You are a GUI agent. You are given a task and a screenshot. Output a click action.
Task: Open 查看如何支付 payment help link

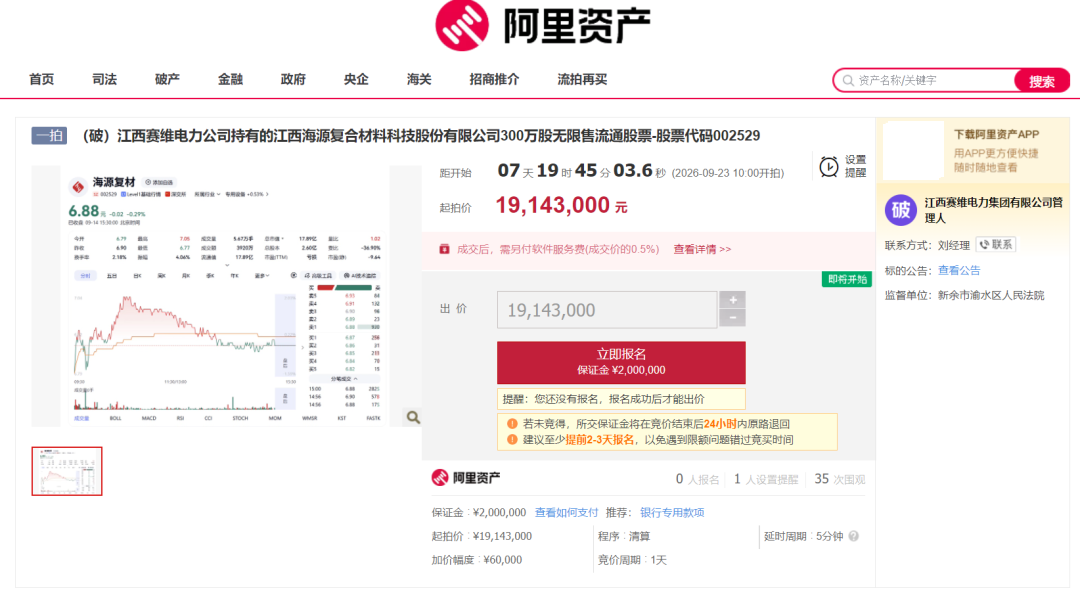(566, 512)
